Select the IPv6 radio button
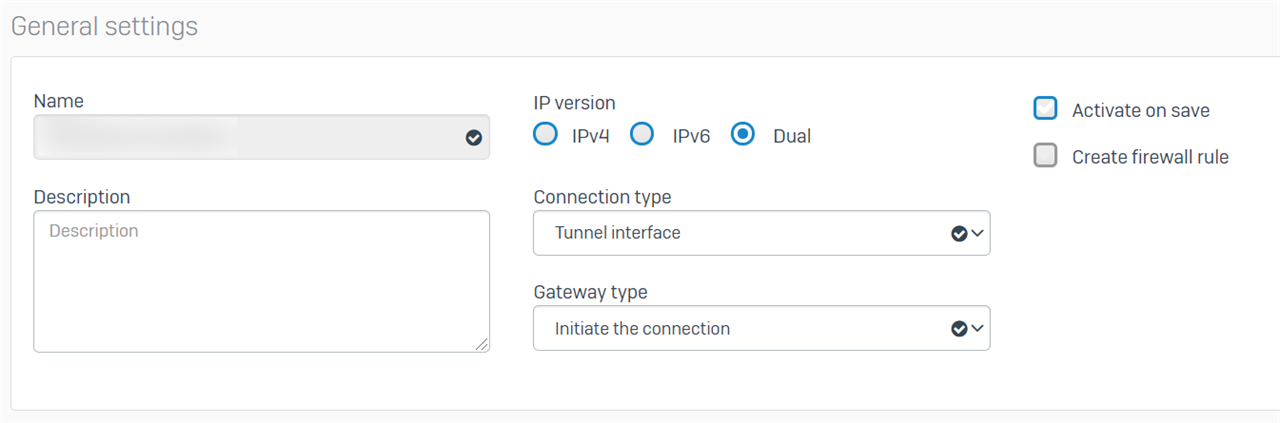The image size is (1280, 423). [643, 134]
